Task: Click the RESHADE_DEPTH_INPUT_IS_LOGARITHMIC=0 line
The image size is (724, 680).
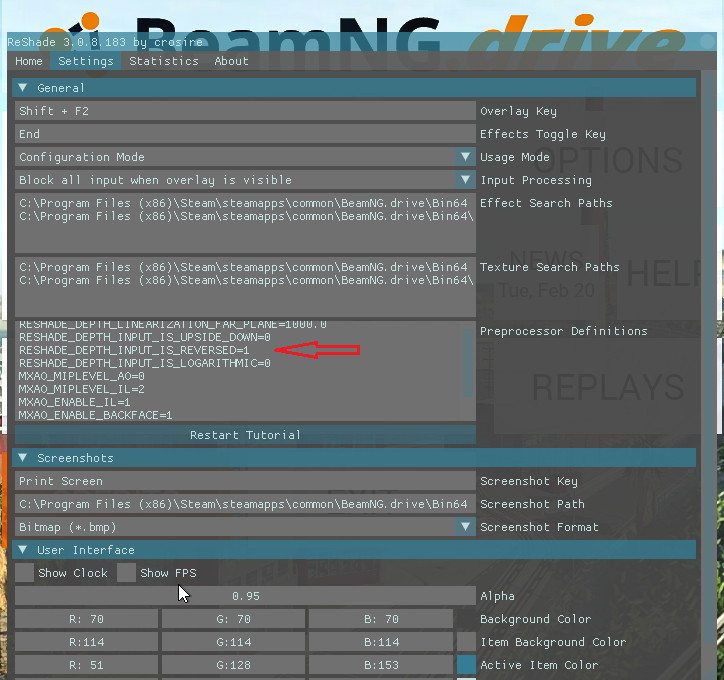Action: click(x=145, y=363)
